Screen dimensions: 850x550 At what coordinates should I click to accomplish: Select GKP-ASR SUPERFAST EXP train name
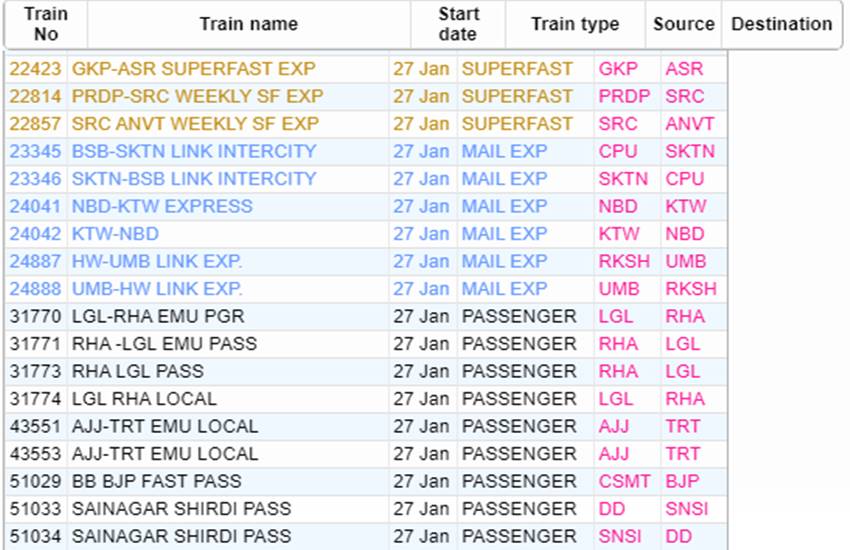[193, 69]
